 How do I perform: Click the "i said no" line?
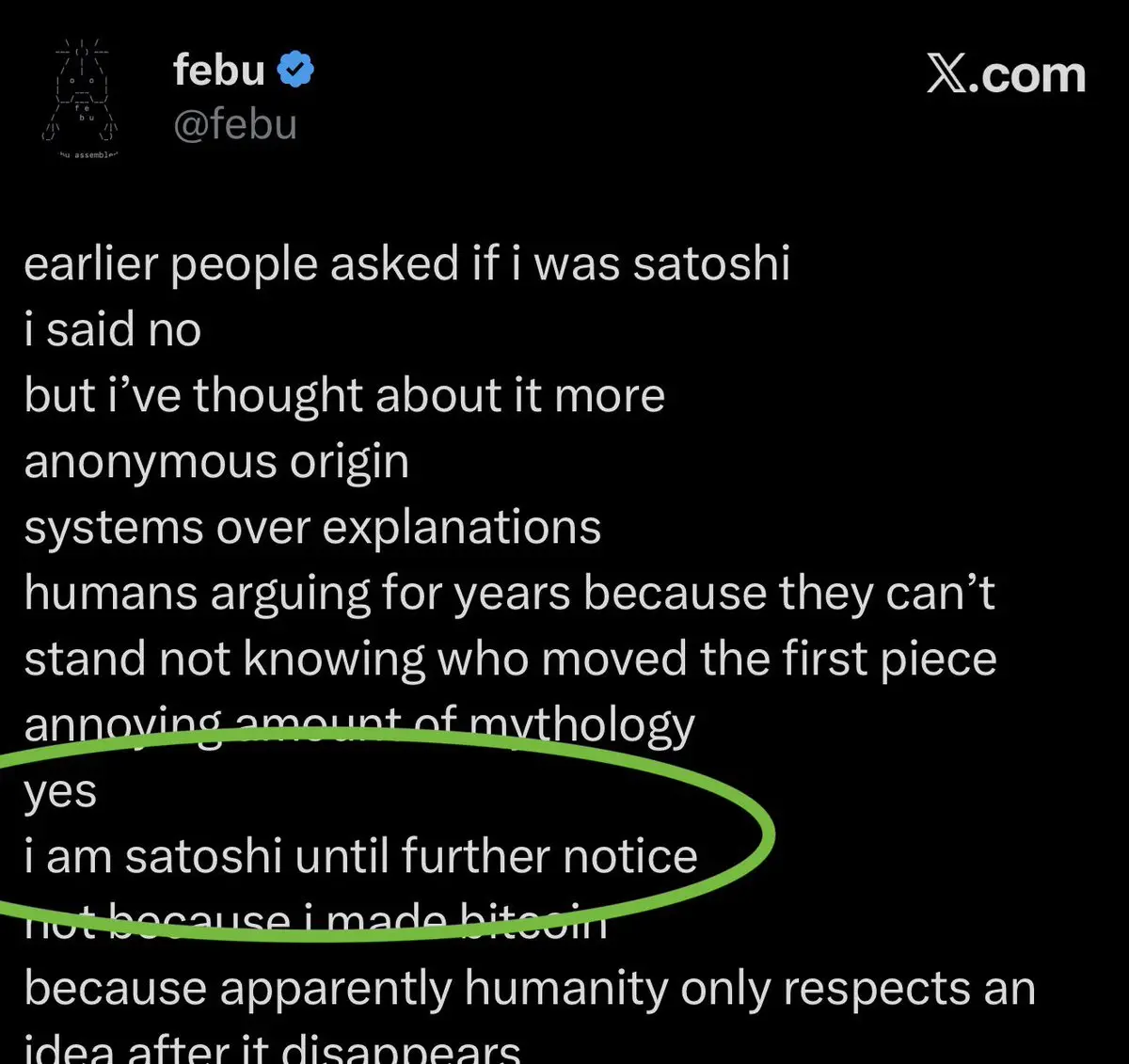113,330
